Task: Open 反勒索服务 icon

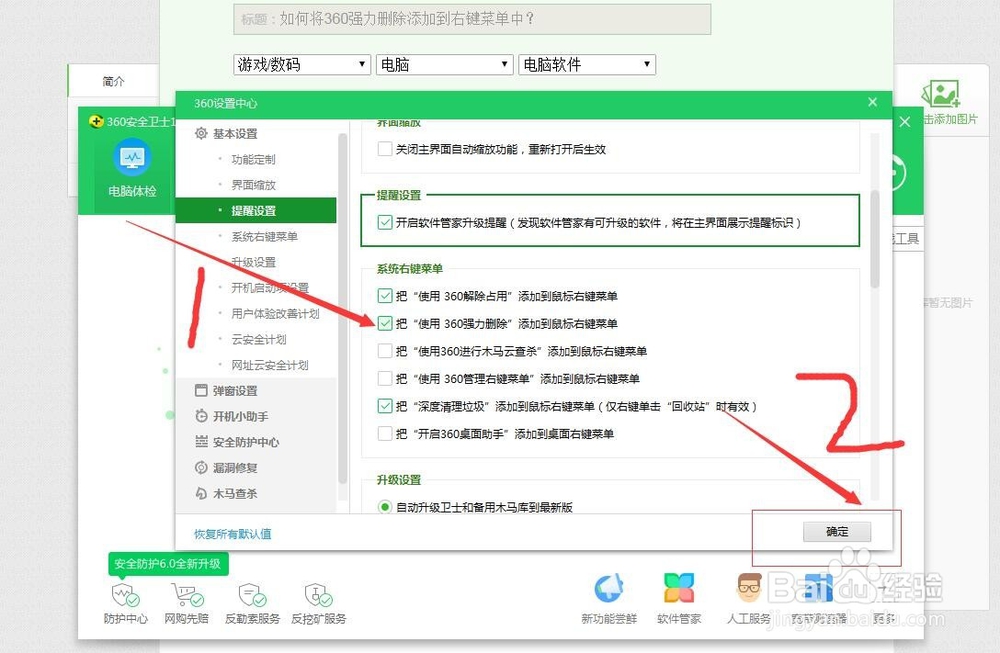Action: click(x=253, y=594)
